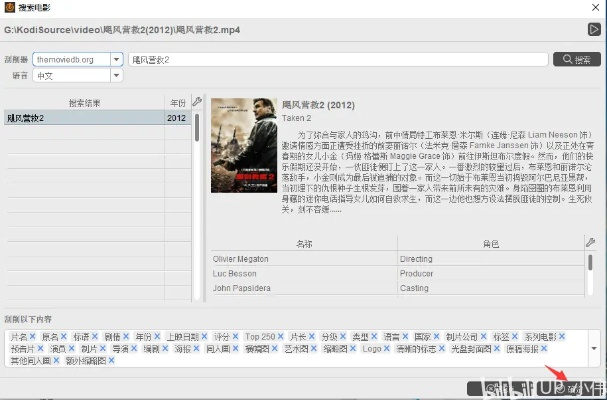Remove the Logo tag with its X
This screenshot has width=607, height=400.
(x=386, y=348)
